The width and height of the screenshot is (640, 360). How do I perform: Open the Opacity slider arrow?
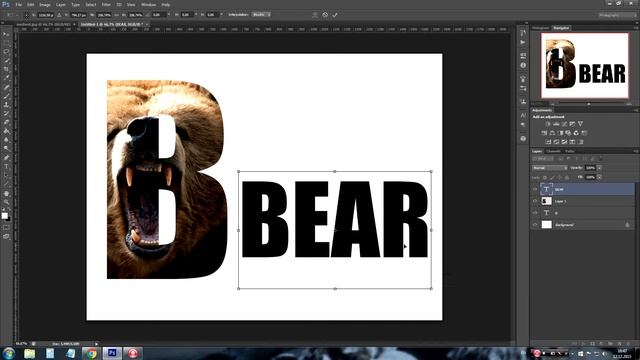599,168
